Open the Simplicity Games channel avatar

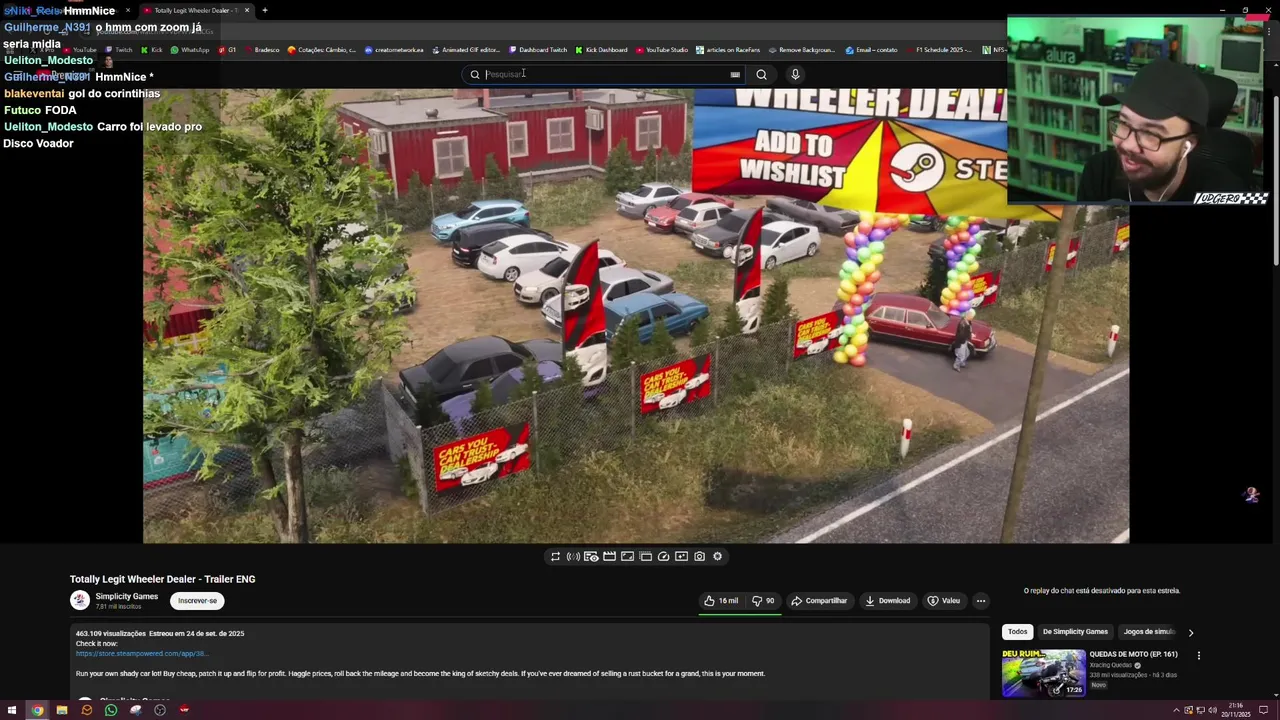(x=80, y=600)
